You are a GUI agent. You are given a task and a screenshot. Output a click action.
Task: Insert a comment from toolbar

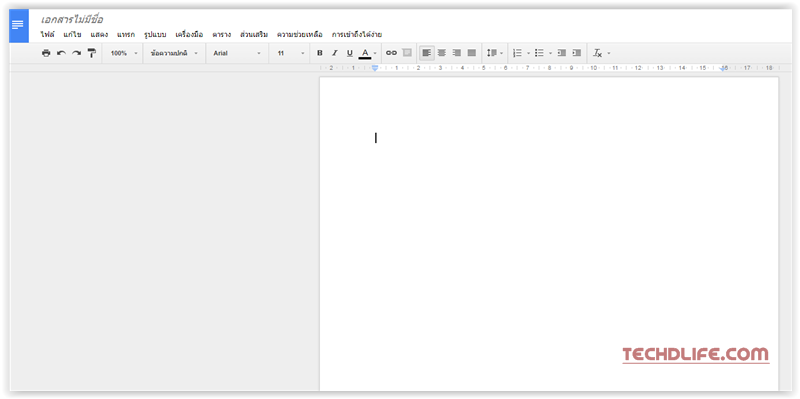(407, 53)
